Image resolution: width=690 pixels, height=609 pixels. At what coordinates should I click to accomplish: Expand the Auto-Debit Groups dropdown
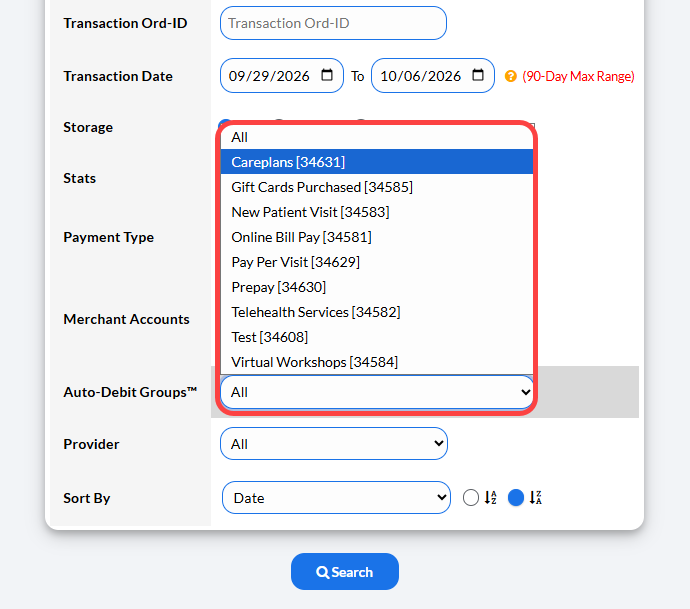377,392
